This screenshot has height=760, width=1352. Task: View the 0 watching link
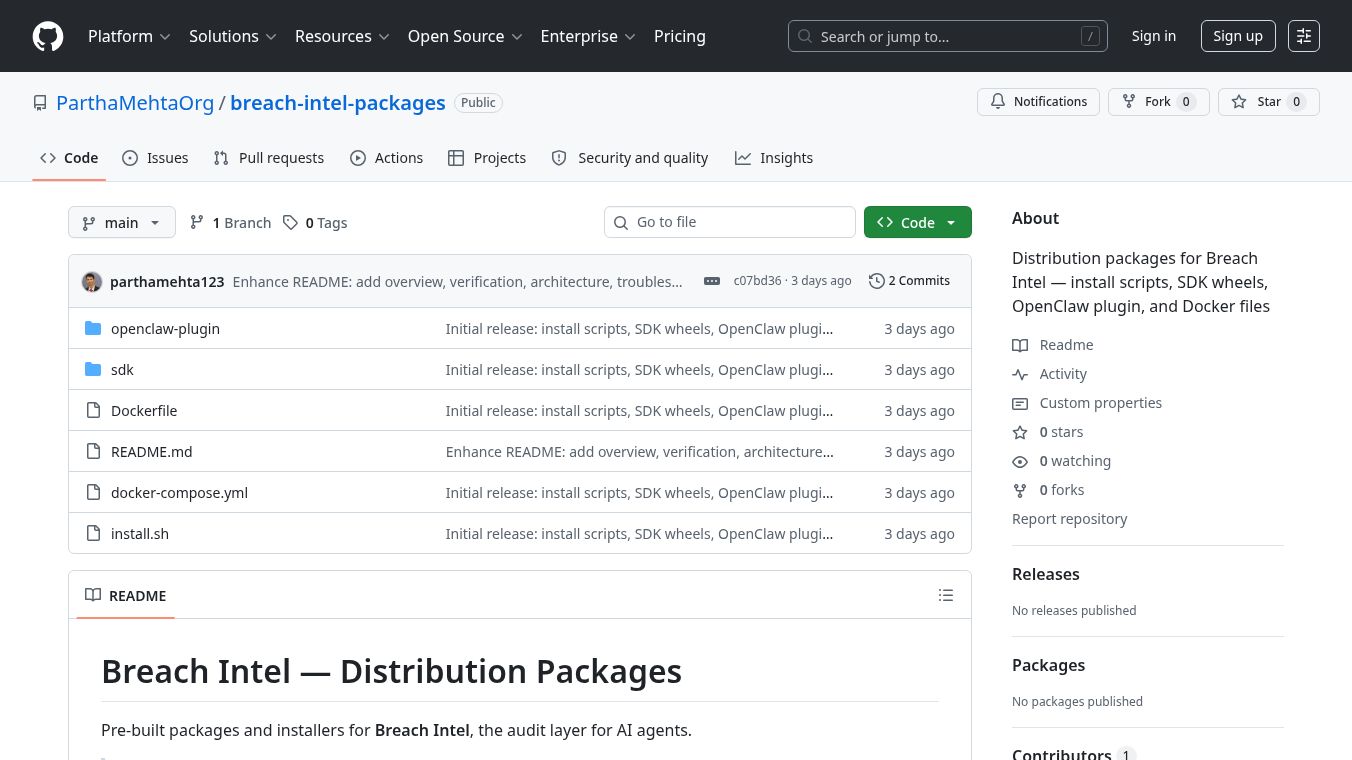[x=1062, y=461]
